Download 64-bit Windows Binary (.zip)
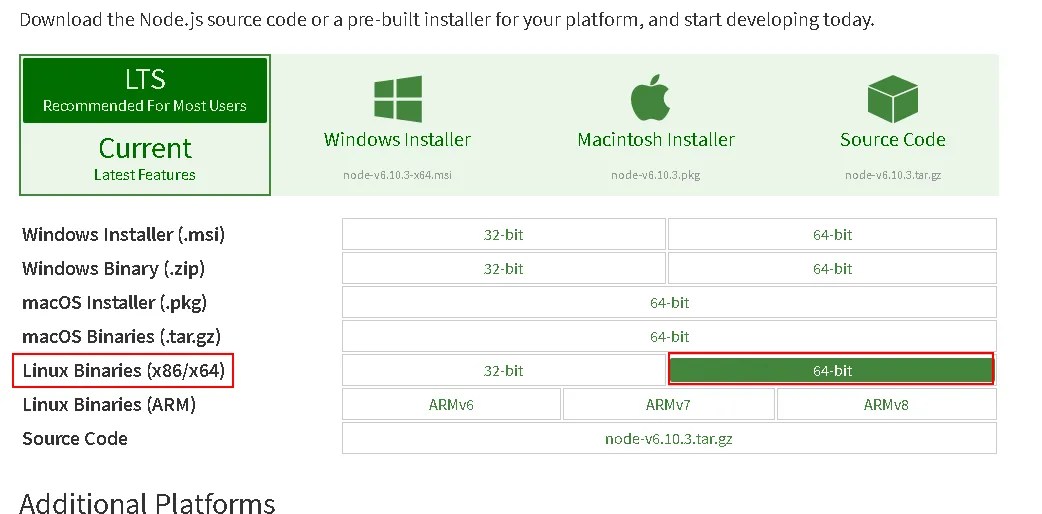Screen dimensions: 1042x514 832,268
